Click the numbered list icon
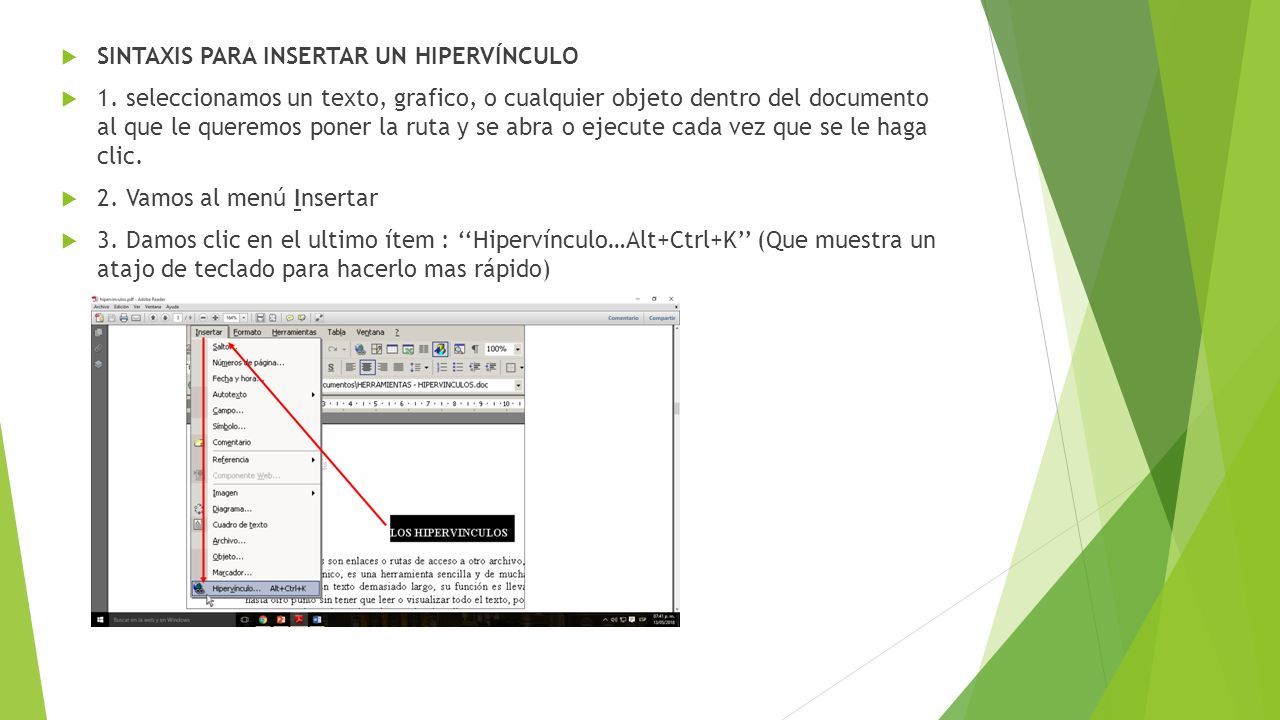This screenshot has height=720, width=1280. pyautogui.click(x=442, y=367)
